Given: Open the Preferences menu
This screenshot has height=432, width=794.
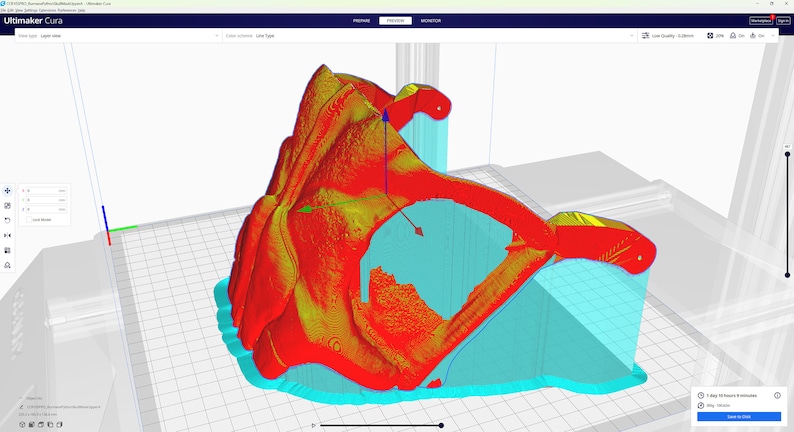Looking at the screenshot, I should tap(67, 10).
